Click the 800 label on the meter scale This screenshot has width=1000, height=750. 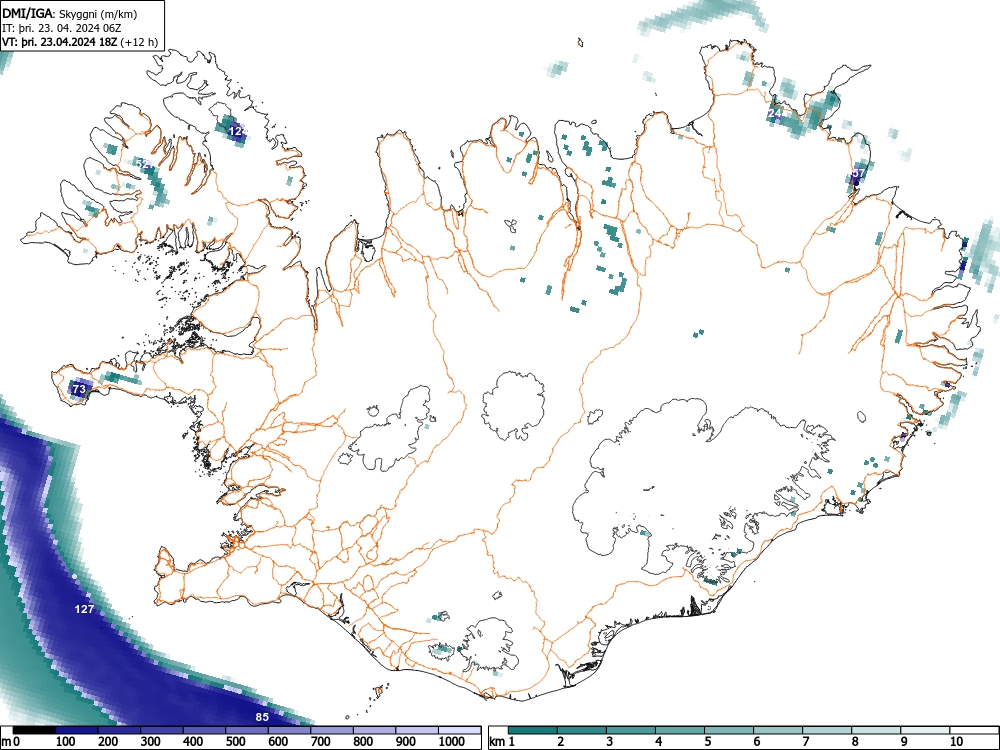coord(363,742)
